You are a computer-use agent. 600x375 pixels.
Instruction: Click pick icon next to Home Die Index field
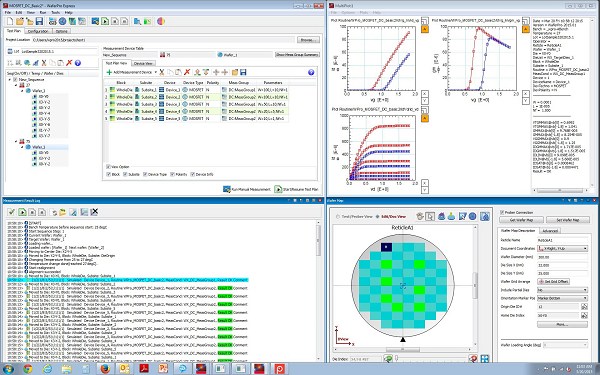click(584, 316)
